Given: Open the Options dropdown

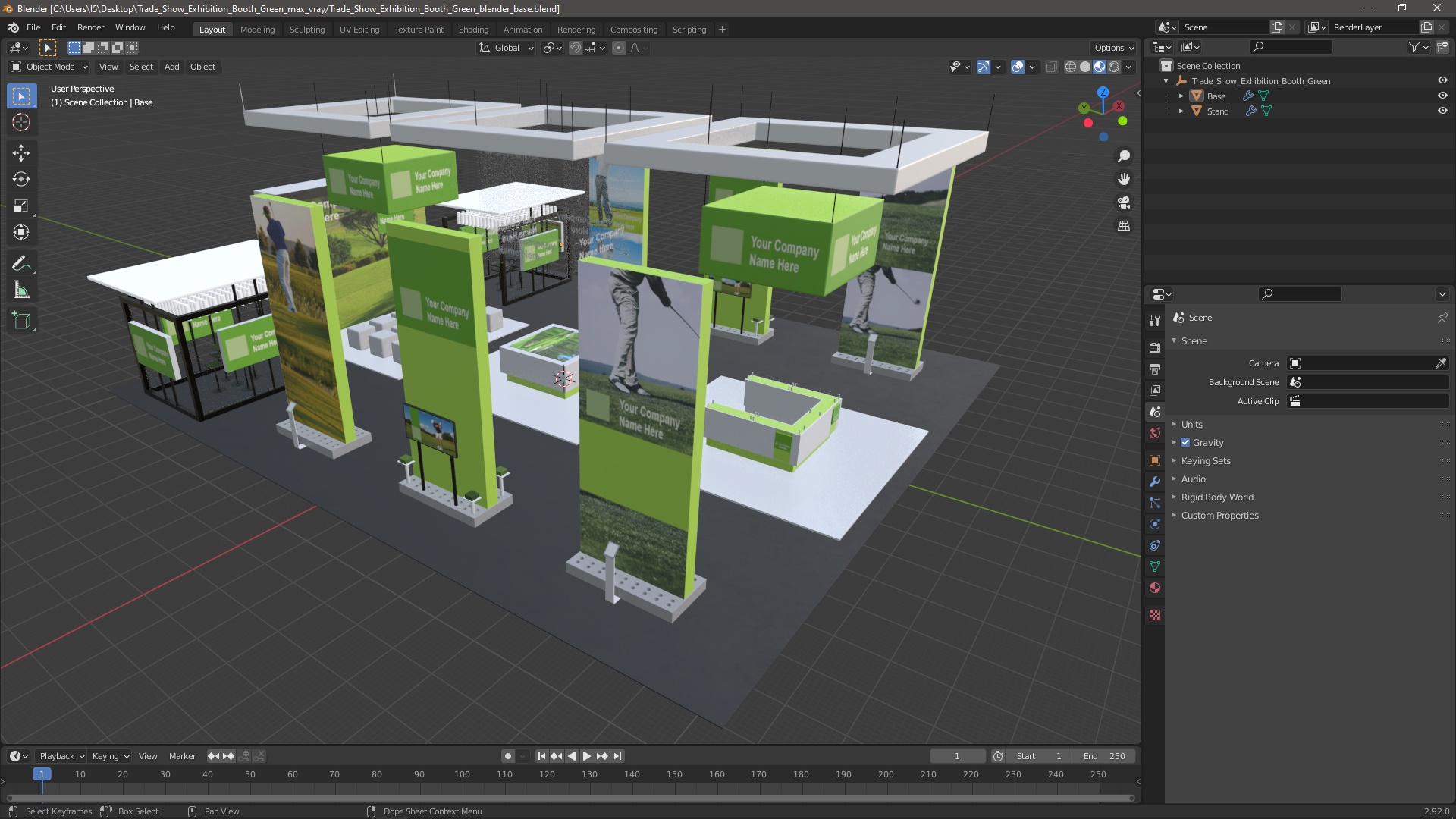Looking at the screenshot, I should 1114,48.
